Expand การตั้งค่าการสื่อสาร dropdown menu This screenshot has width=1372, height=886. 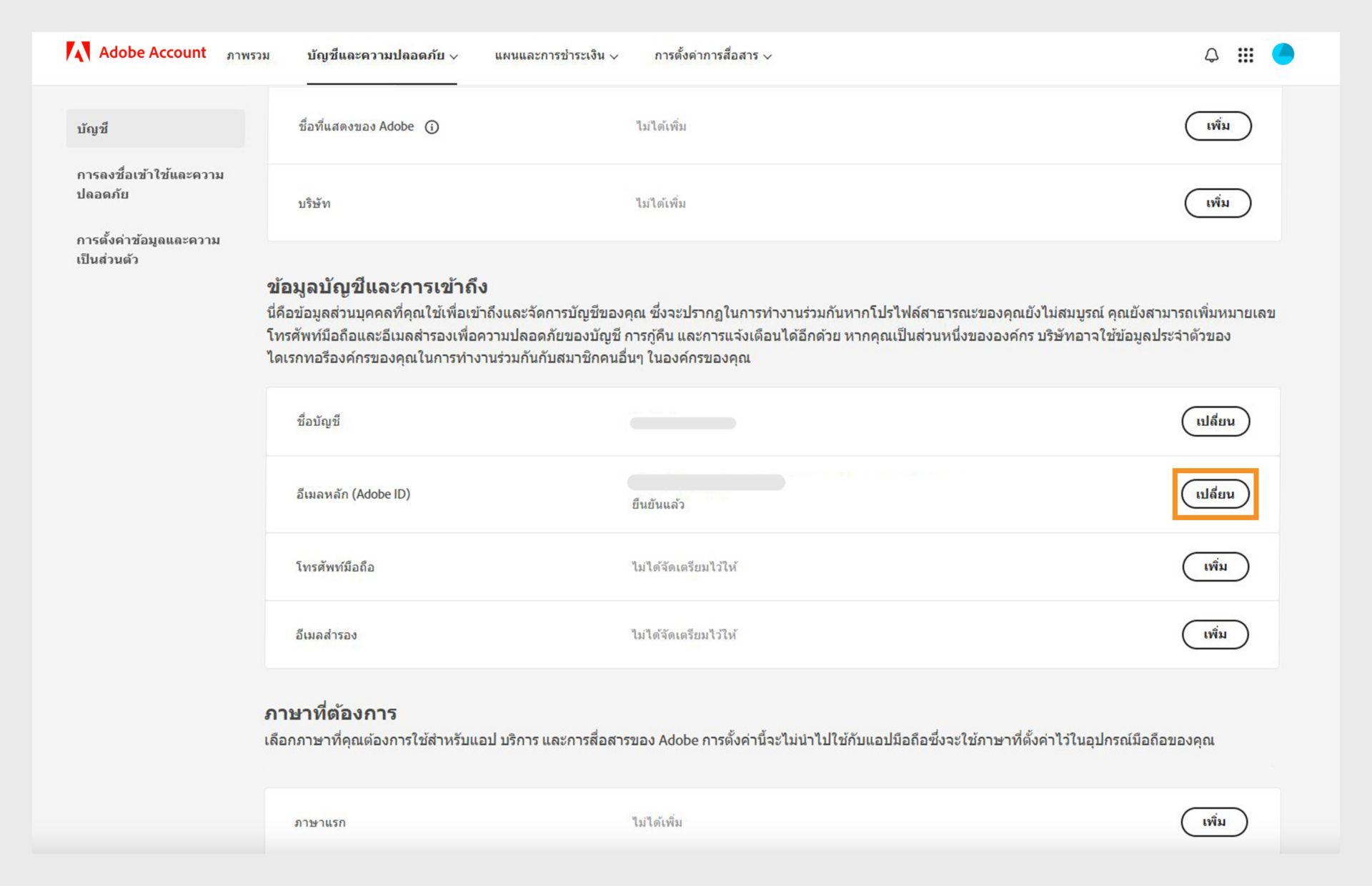[712, 56]
